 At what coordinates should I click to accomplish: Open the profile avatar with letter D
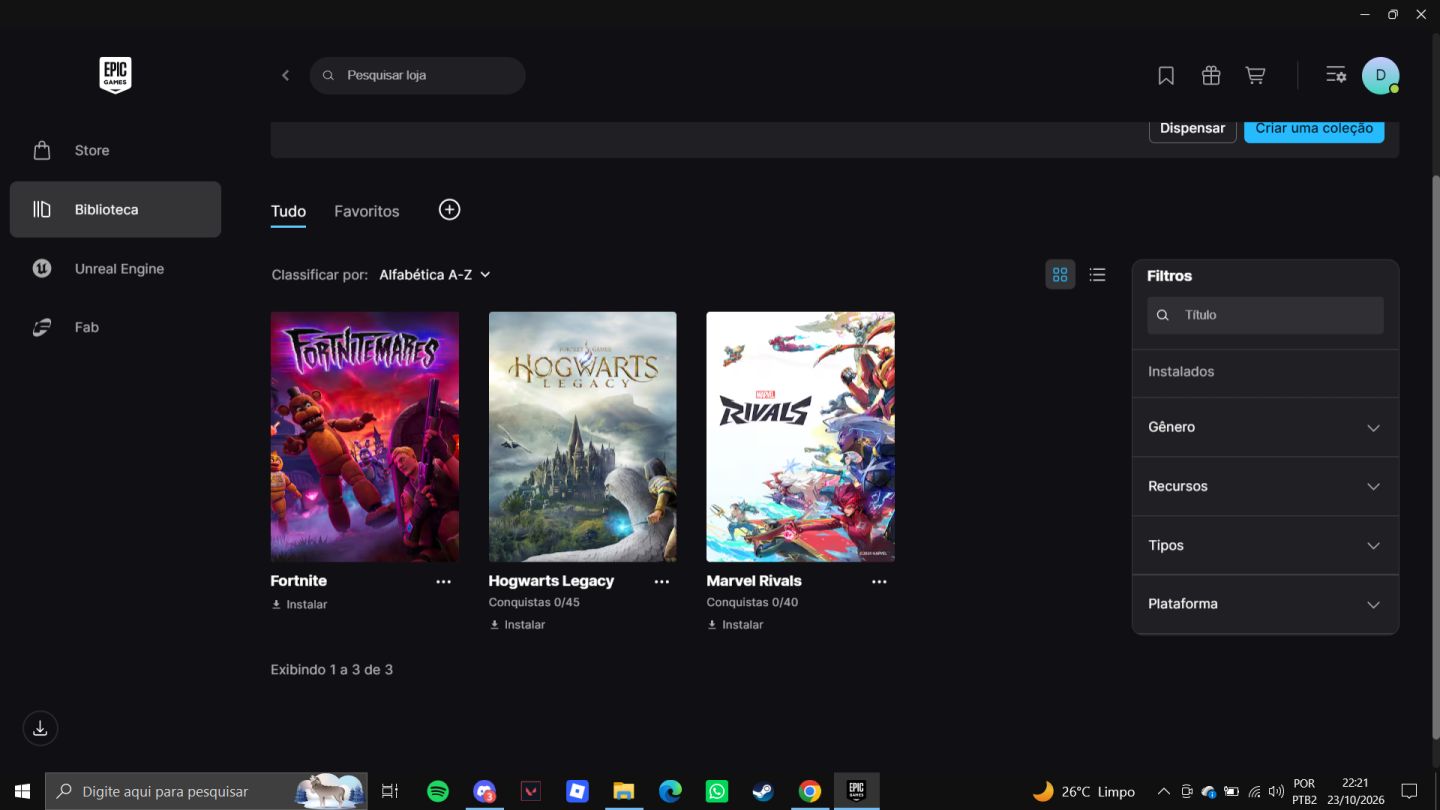click(x=1380, y=75)
